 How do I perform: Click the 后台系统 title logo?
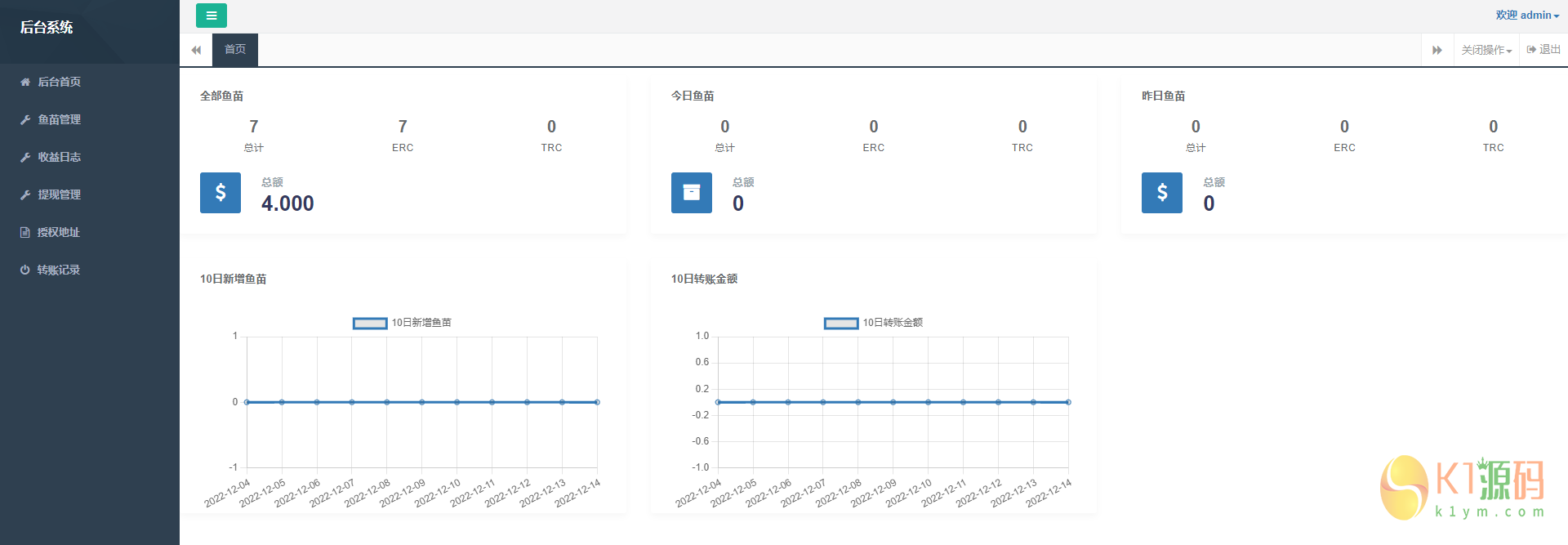pos(47,28)
